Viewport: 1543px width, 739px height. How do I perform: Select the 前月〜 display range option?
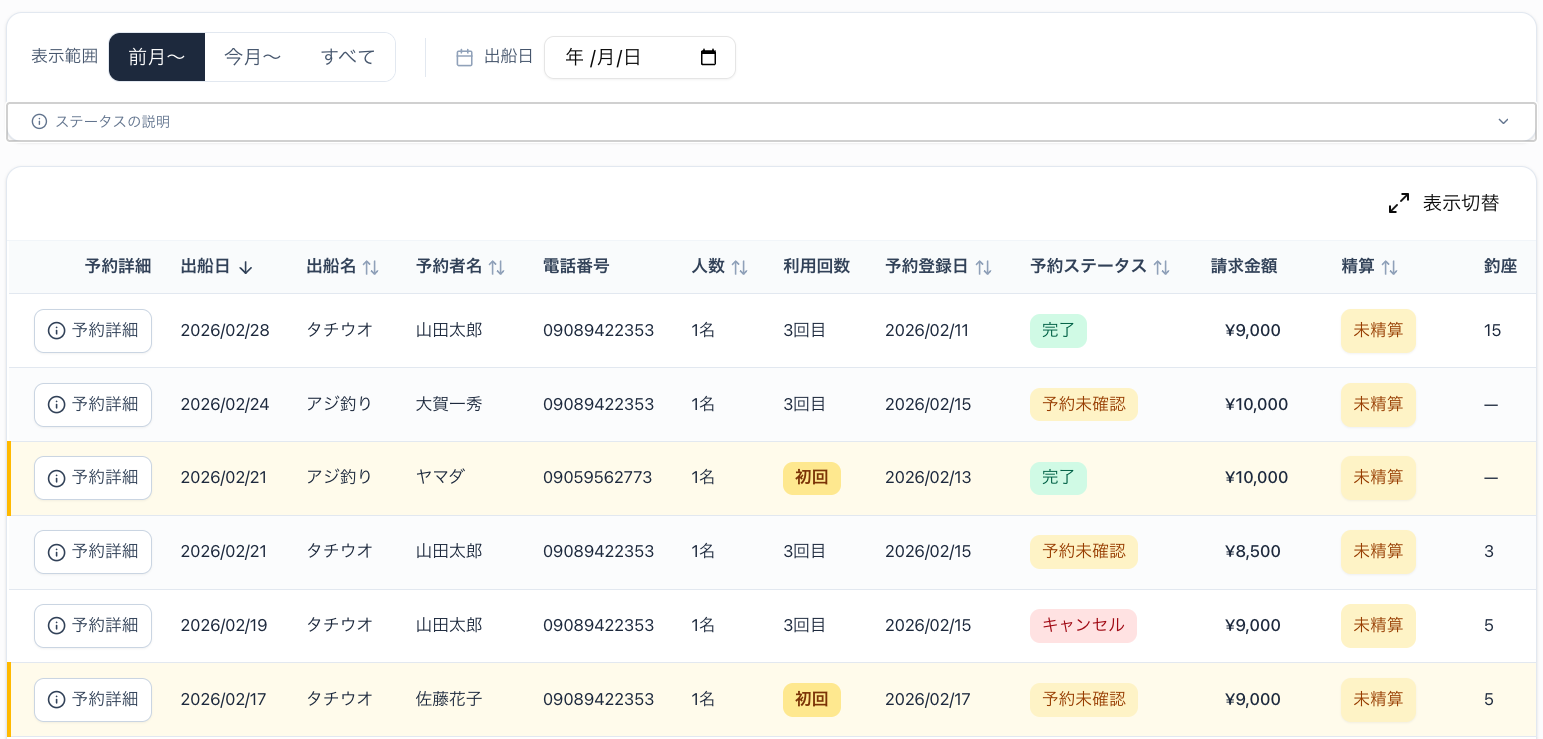coord(156,57)
